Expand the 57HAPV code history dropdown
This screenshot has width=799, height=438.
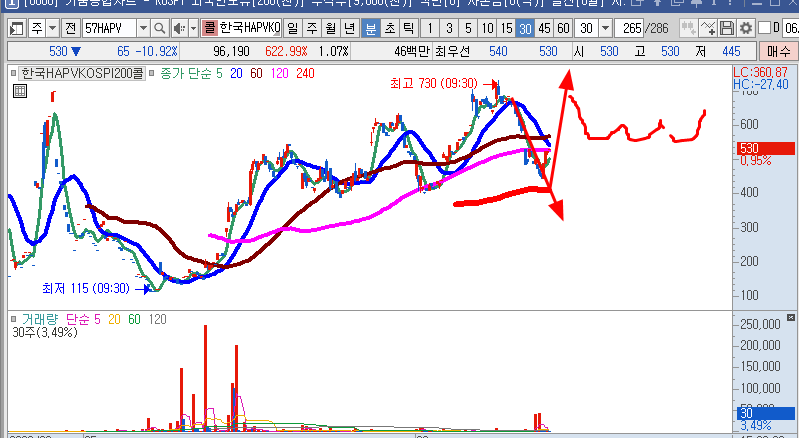[143, 28]
